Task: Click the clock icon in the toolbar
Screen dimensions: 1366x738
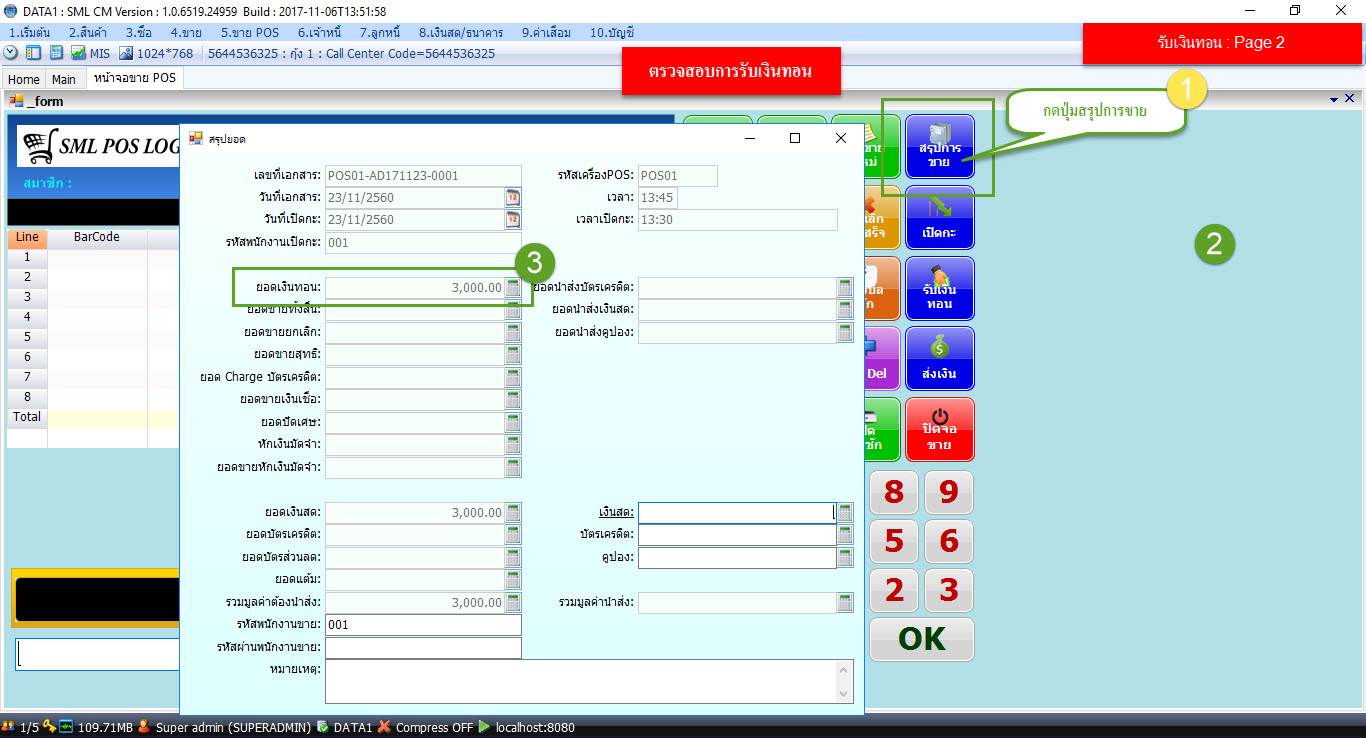Action: point(11,53)
